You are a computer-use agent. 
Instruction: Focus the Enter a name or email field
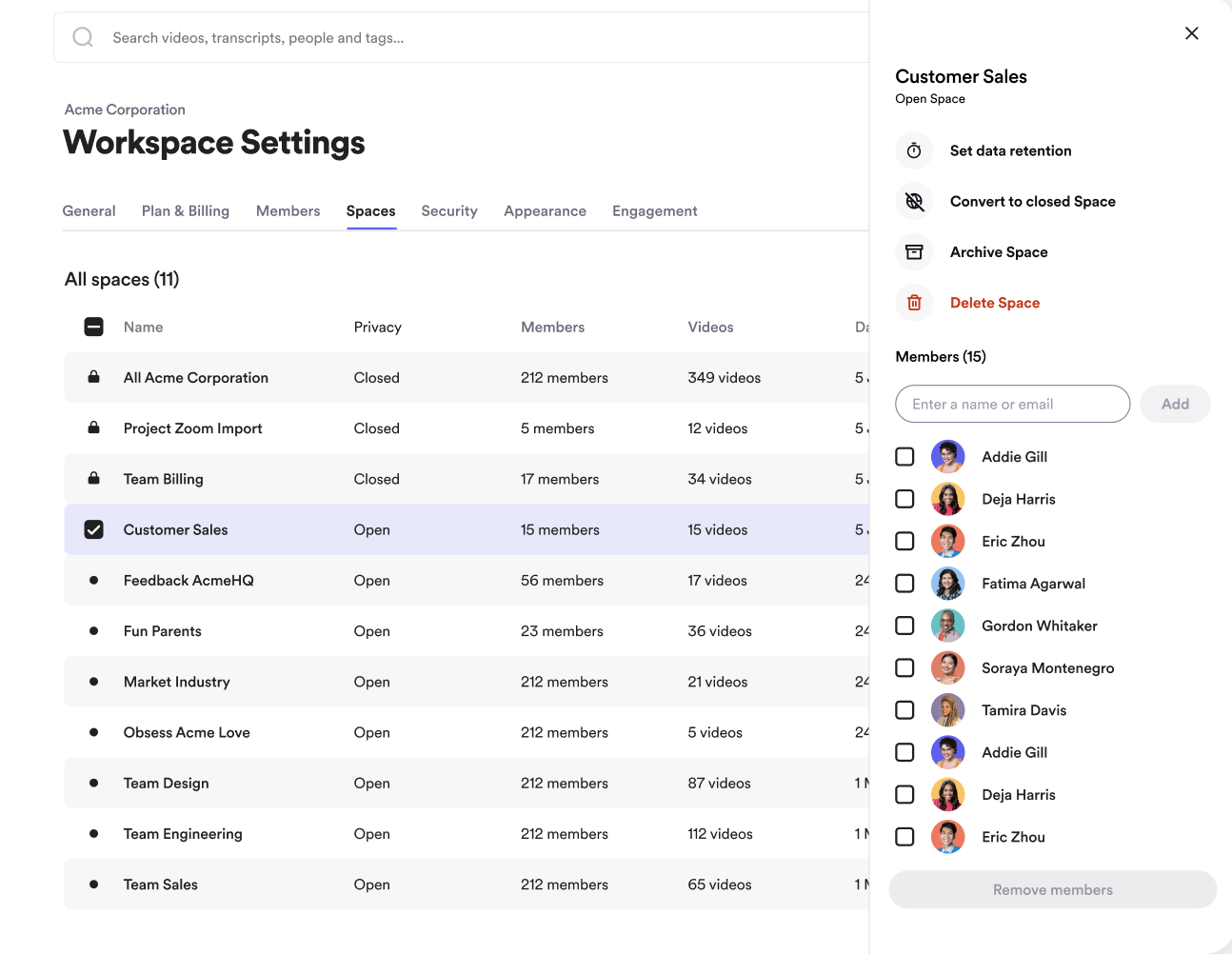(1012, 404)
